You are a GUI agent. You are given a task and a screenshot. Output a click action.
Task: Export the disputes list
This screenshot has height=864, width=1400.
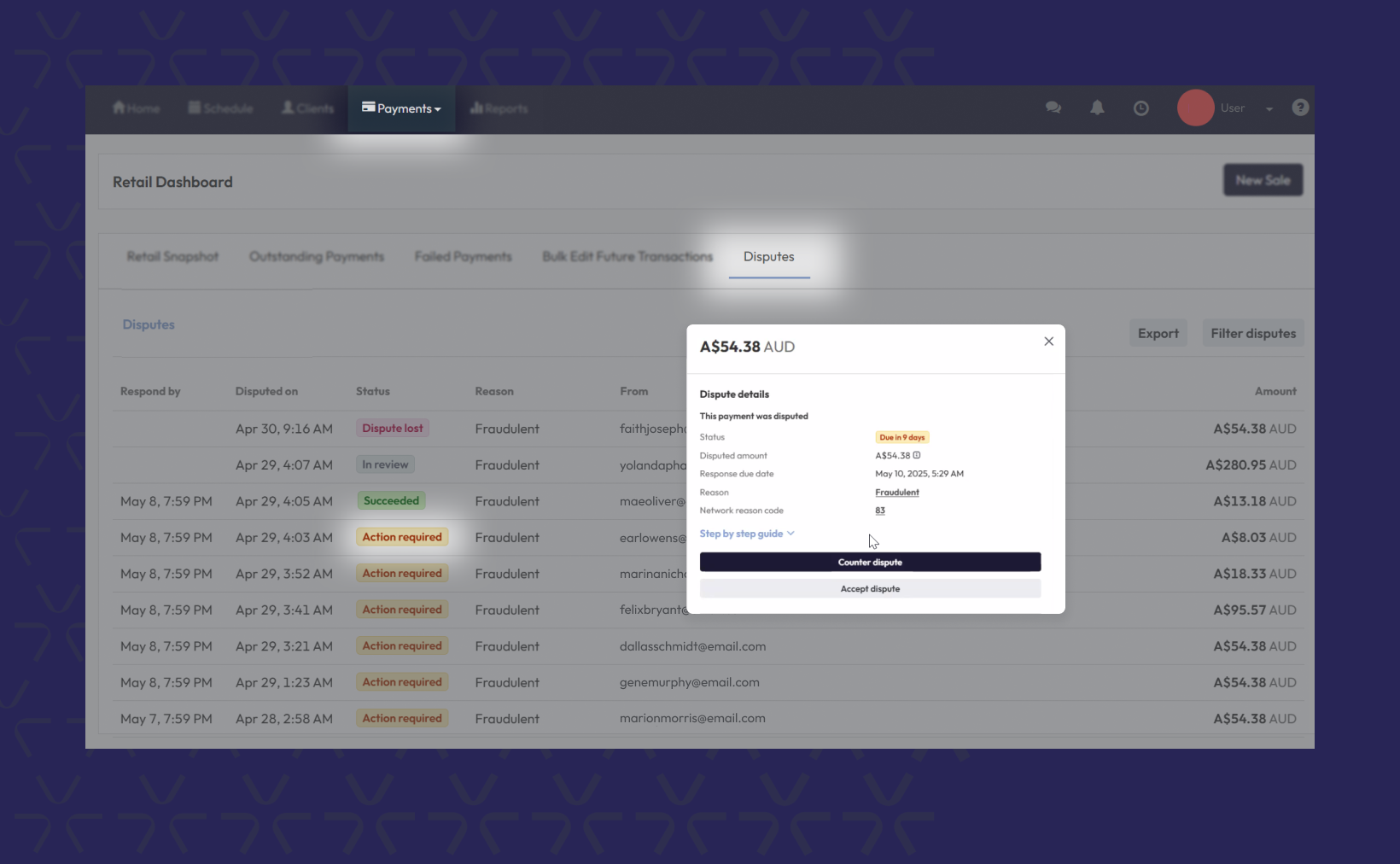tap(1158, 334)
